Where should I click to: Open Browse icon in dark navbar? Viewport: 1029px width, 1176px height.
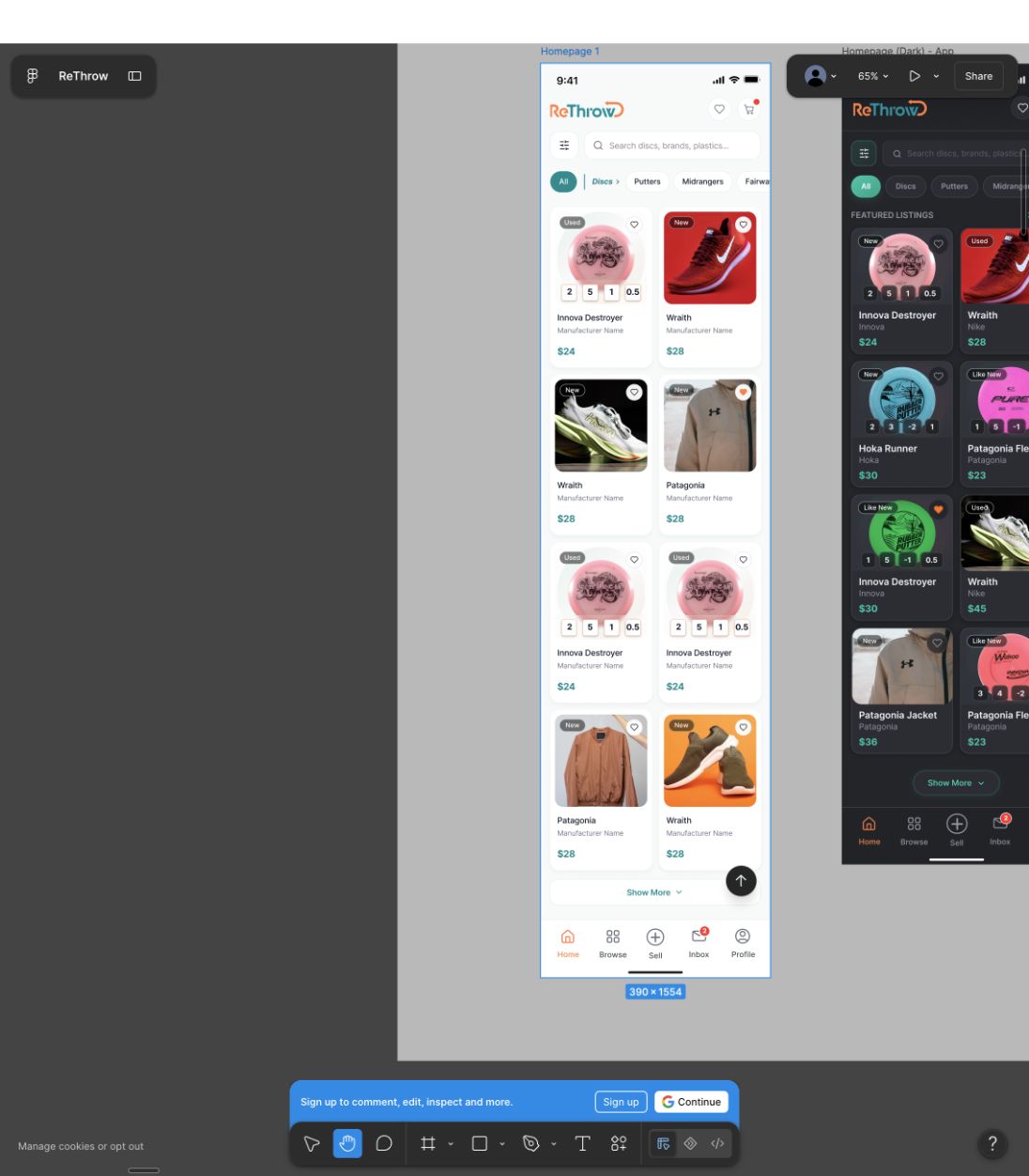tap(914, 824)
